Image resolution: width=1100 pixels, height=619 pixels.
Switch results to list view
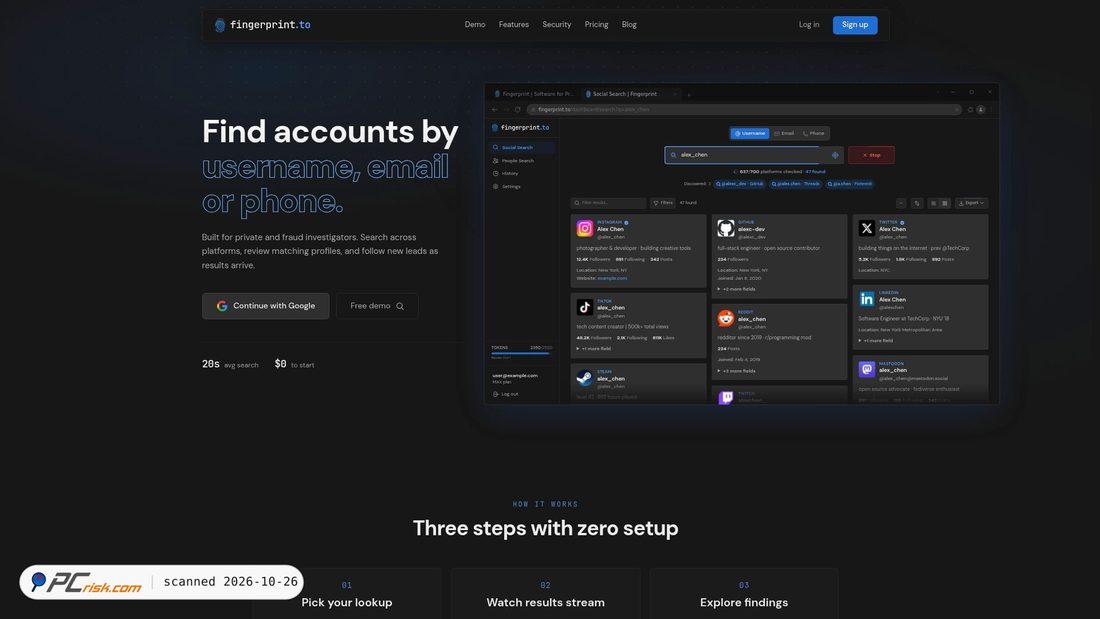(x=933, y=204)
